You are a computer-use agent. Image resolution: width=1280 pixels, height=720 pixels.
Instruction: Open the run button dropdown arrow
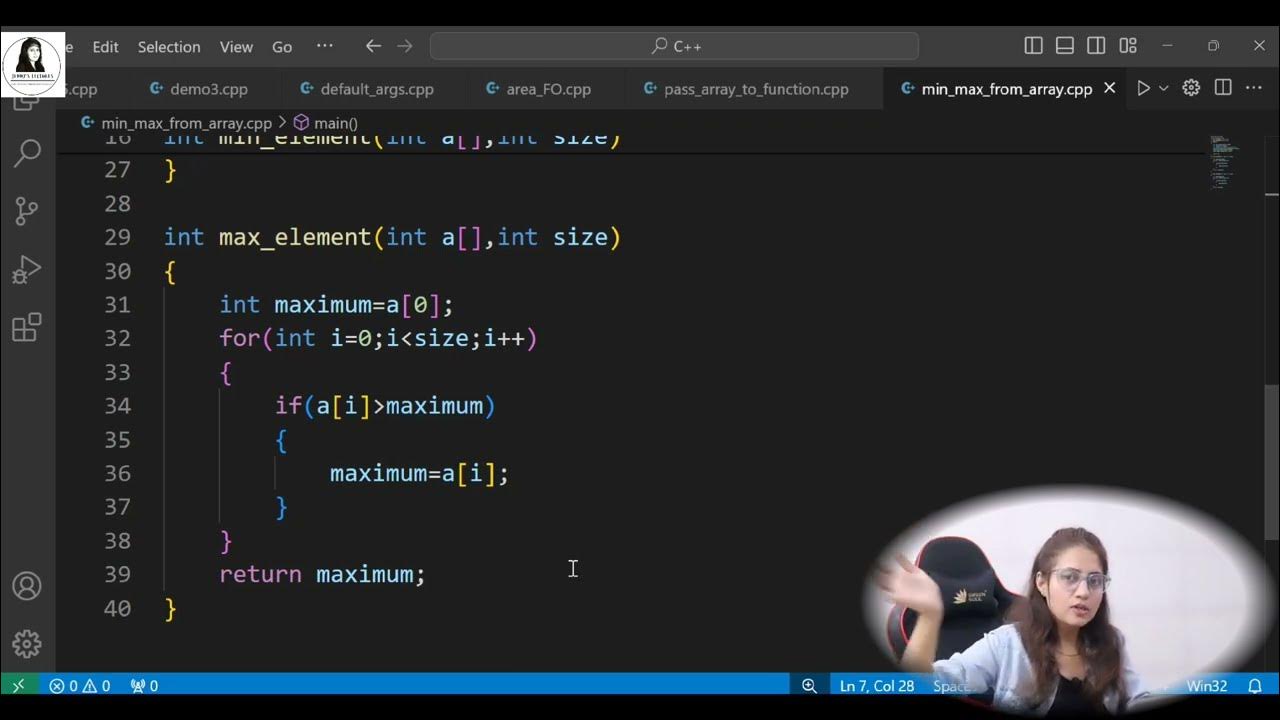pos(1163,88)
